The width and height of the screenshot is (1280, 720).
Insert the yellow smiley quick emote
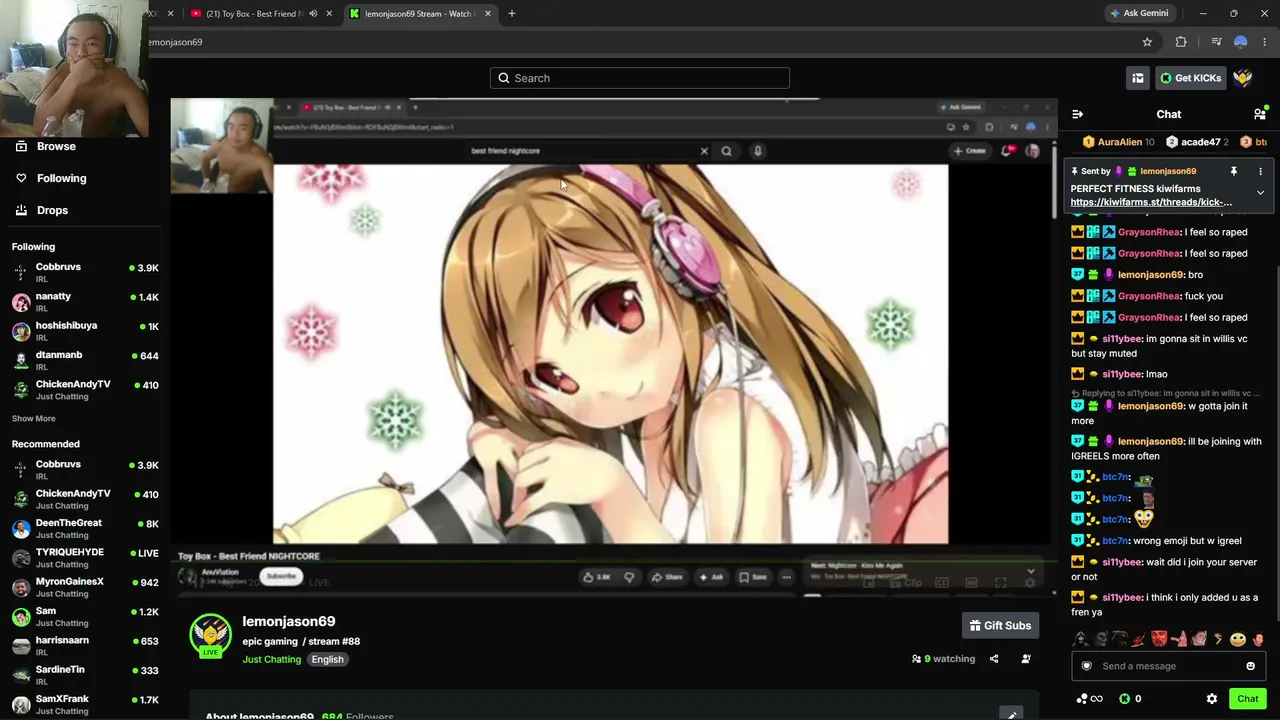[x=1238, y=639]
